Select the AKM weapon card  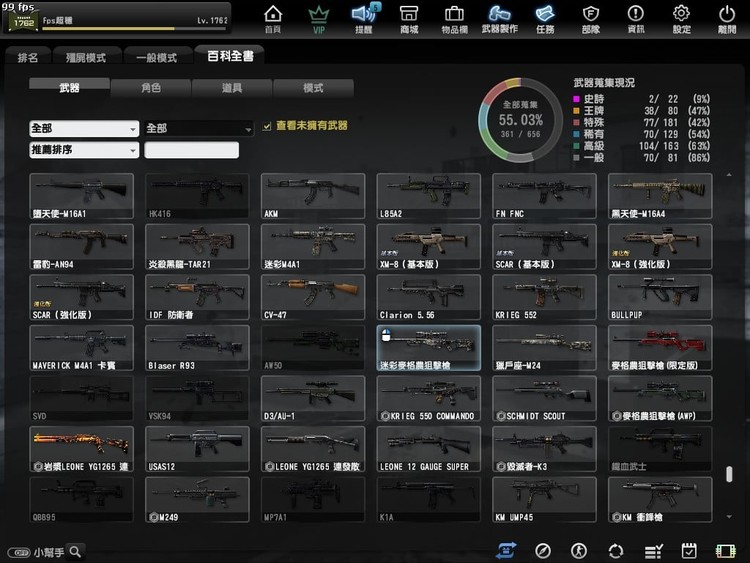point(313,196)
